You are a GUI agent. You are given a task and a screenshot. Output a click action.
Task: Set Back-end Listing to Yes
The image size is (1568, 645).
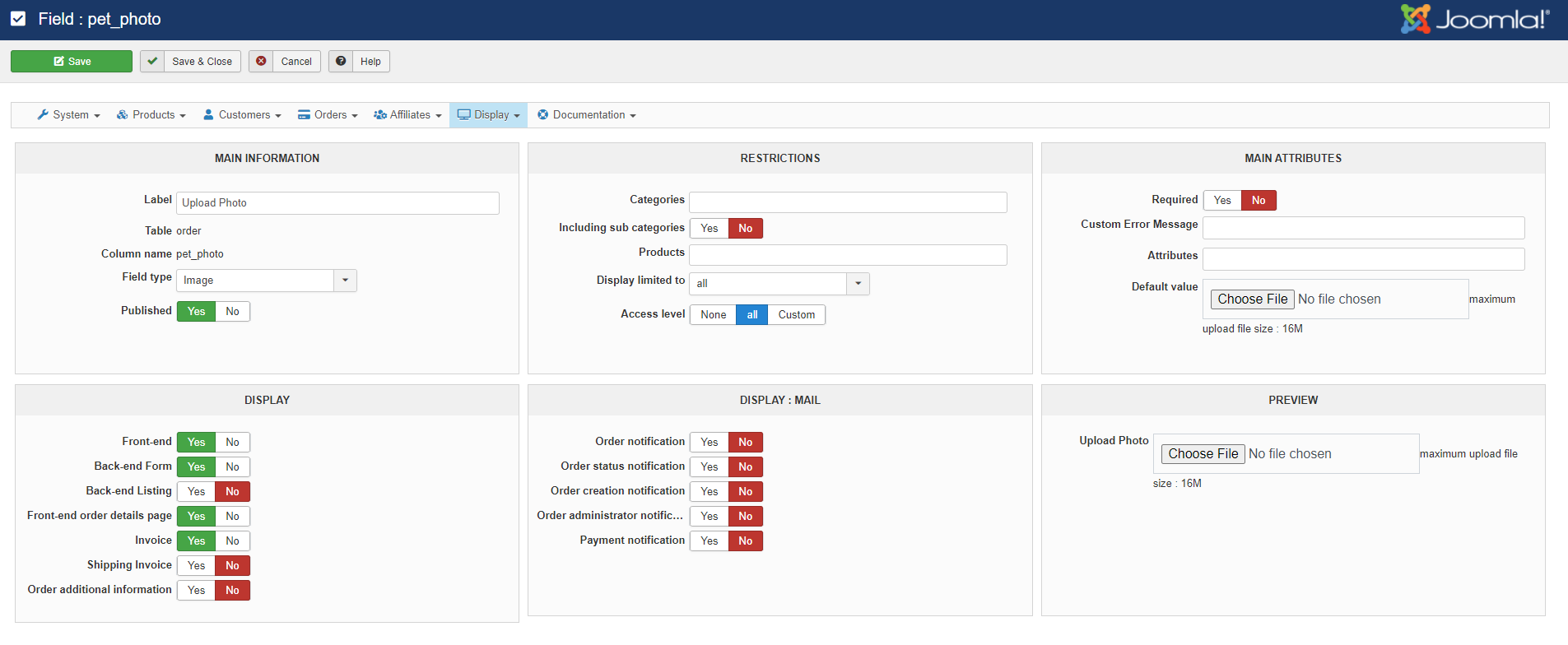(x=196, y=492)
